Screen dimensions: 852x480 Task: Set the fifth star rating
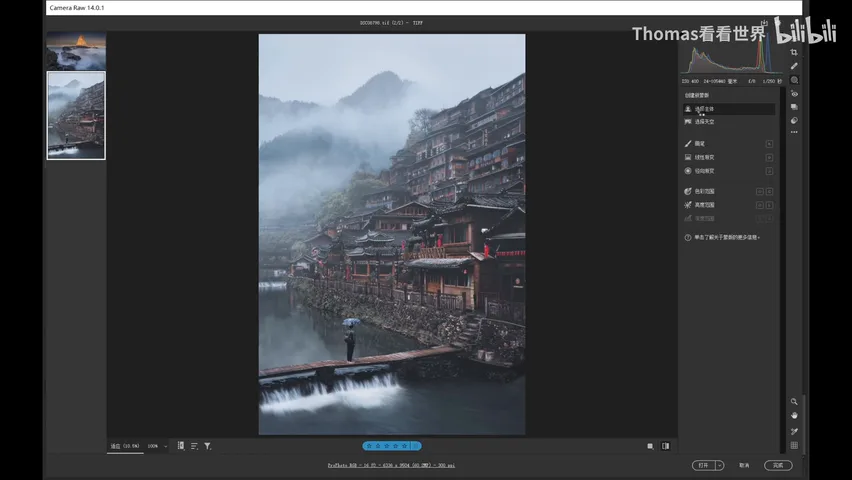point(404,446)
